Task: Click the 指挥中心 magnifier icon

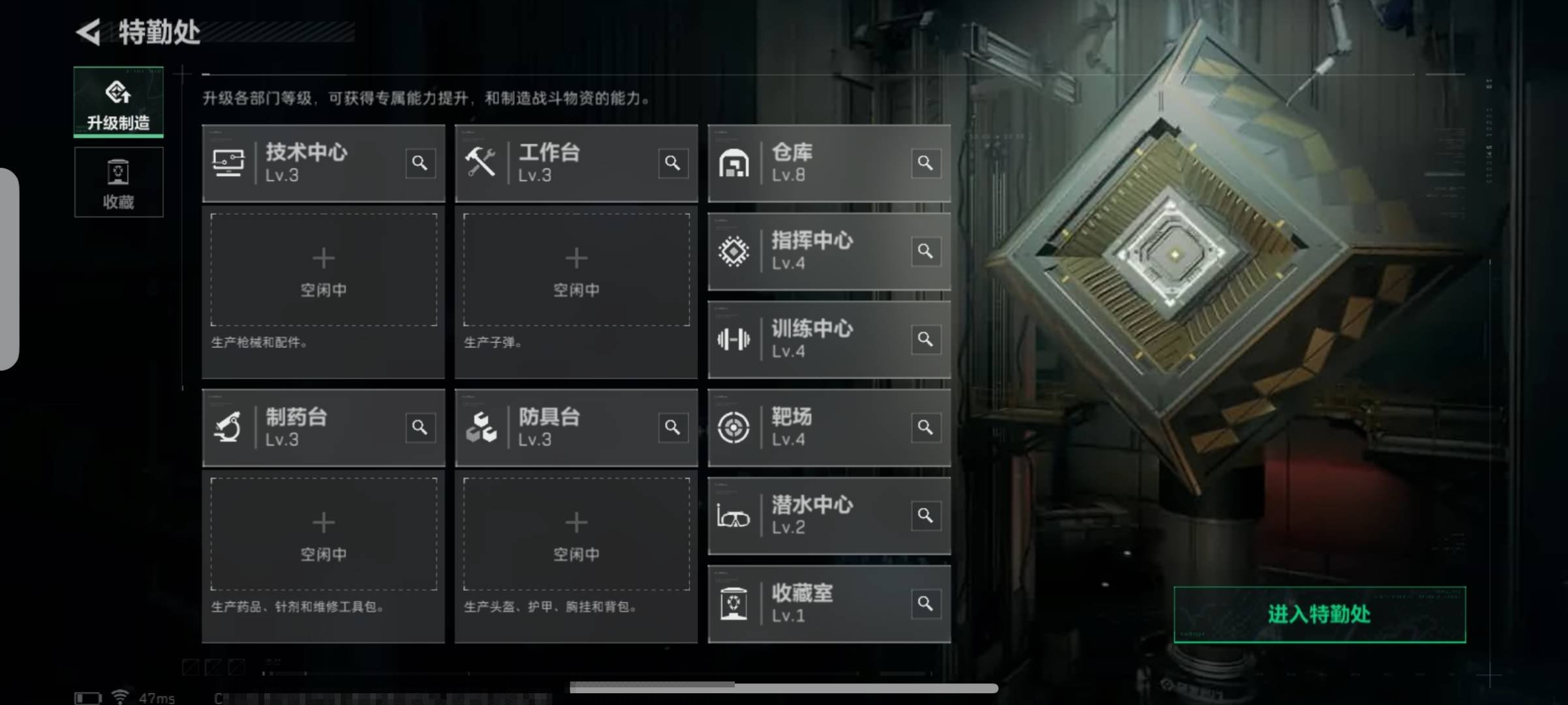Action: pos(925,251)
